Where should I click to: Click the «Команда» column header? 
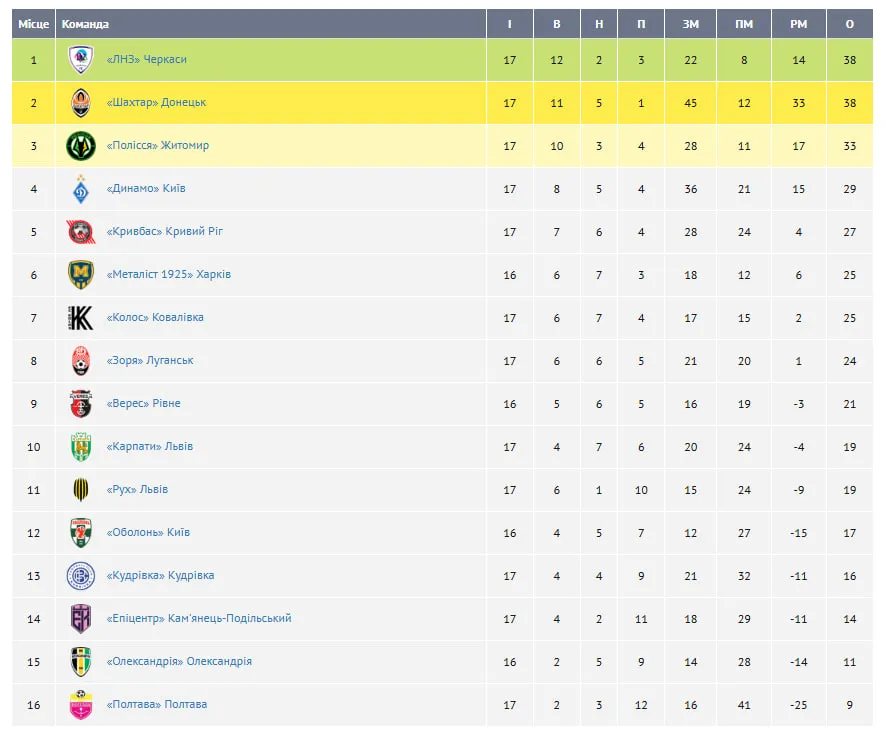pos(85,24)
